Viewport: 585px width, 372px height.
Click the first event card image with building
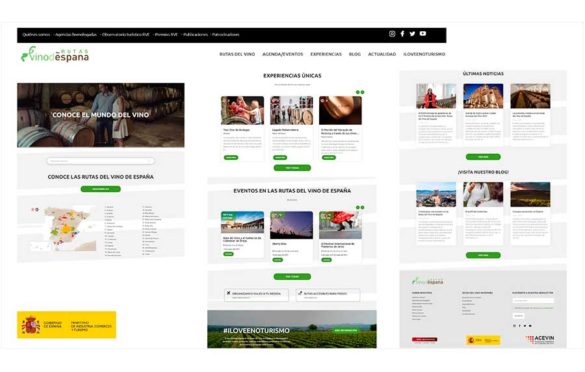coord(243,223)
